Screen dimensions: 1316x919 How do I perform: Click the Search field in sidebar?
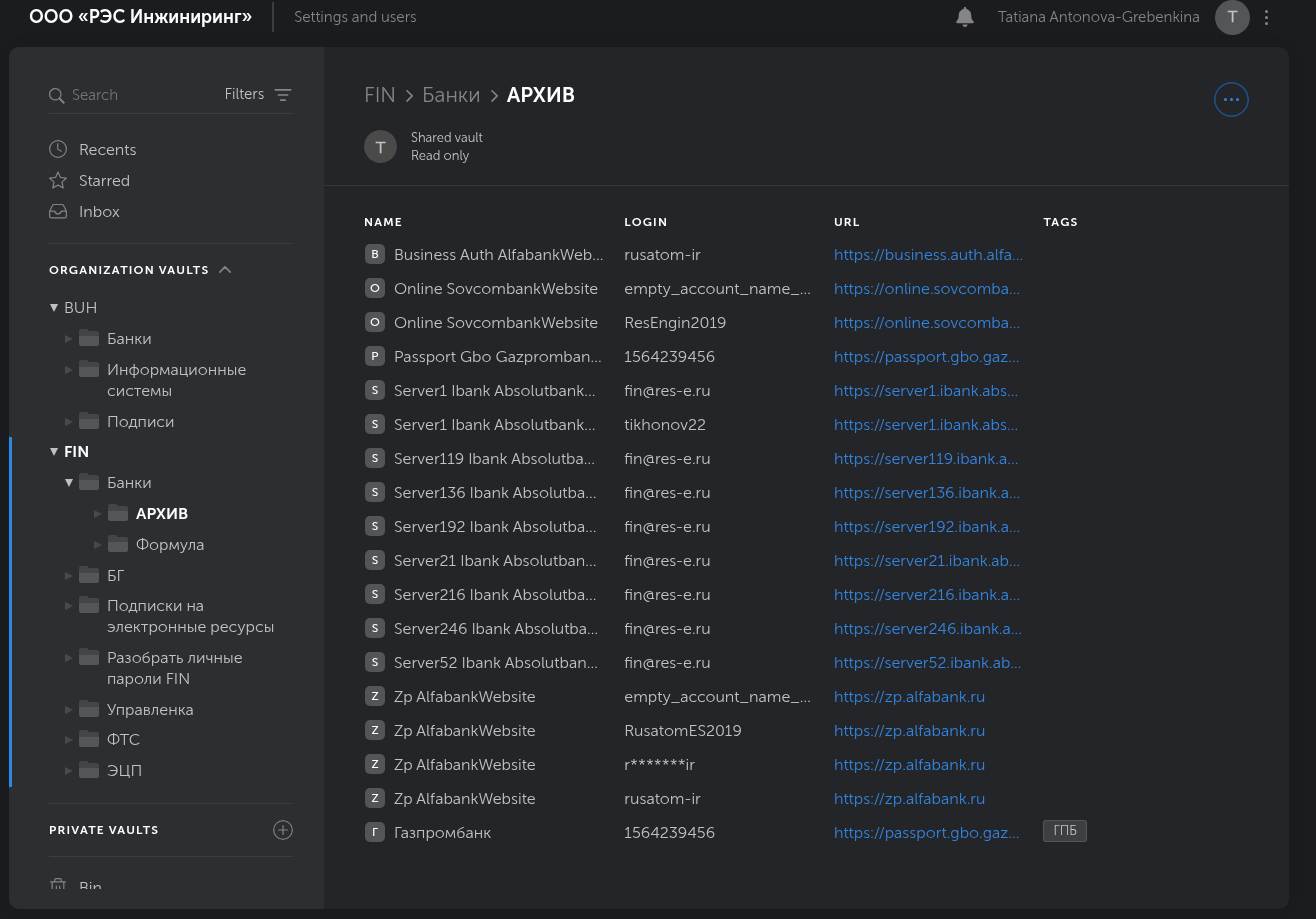click(140, 95)
